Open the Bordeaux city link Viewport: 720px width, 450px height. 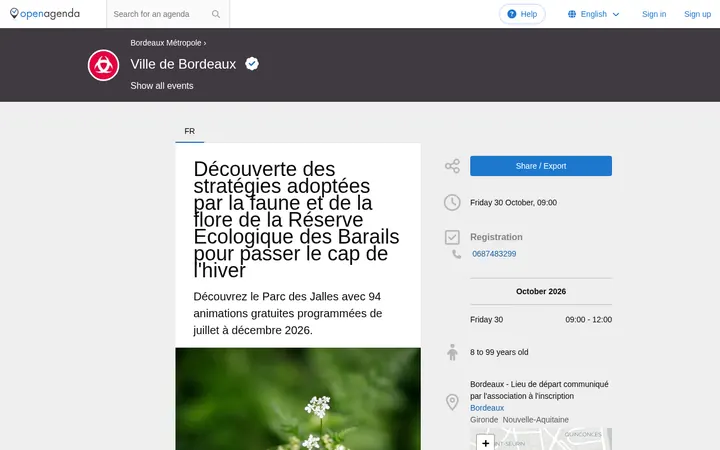[x=487, y=408]
